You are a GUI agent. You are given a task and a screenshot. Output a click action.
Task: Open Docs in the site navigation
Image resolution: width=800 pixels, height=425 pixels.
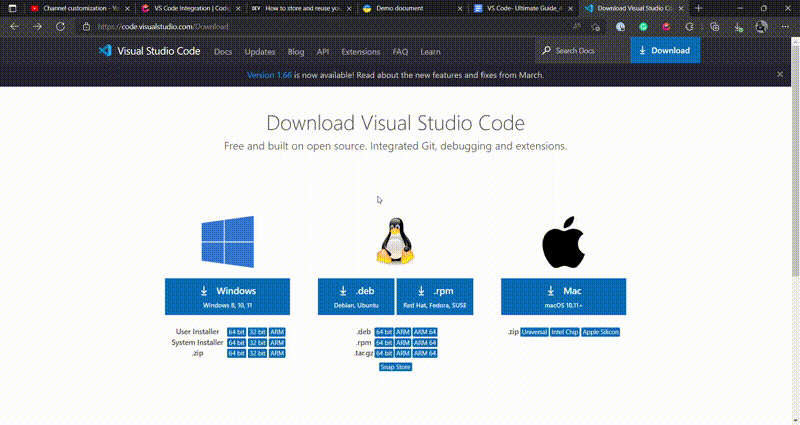pos(223,52)
